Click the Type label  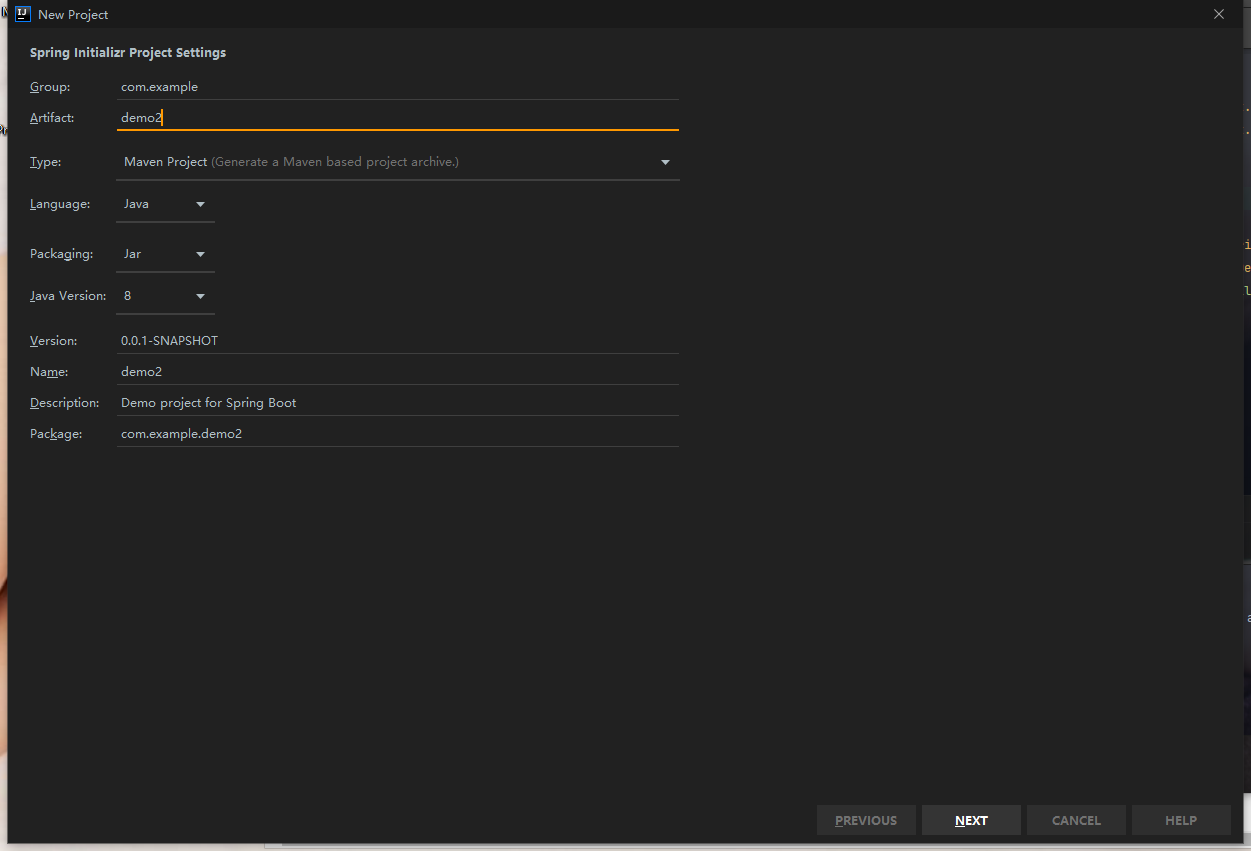46,162
